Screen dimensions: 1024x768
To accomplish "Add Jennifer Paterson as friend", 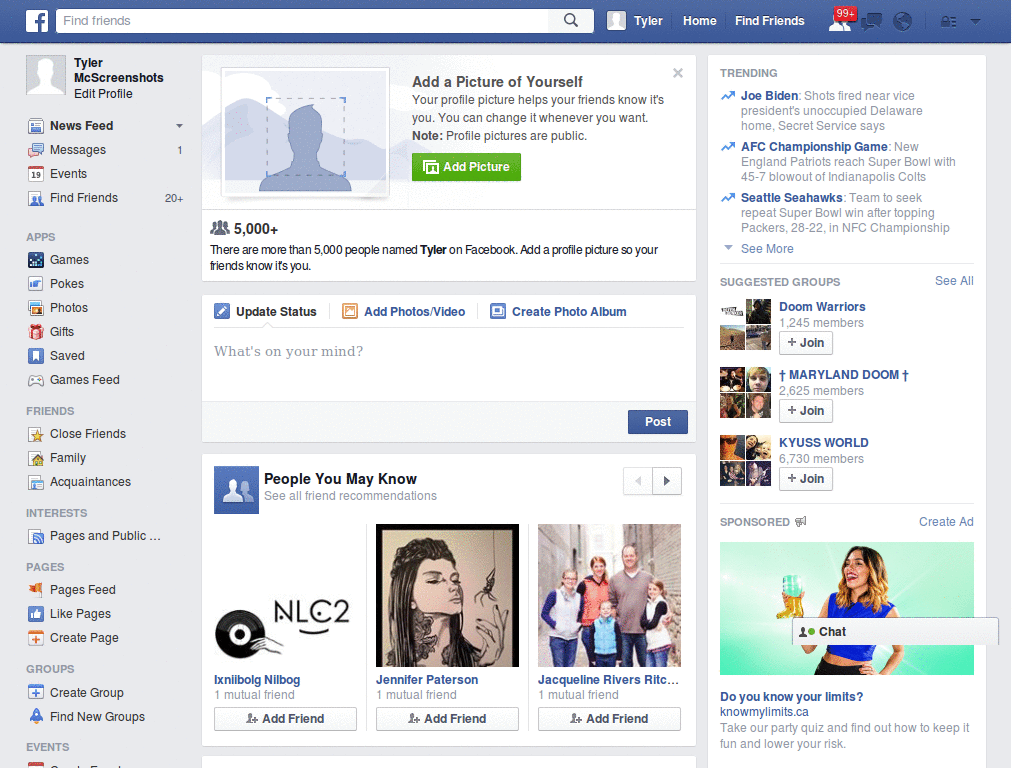I will (x=447, y=719).
